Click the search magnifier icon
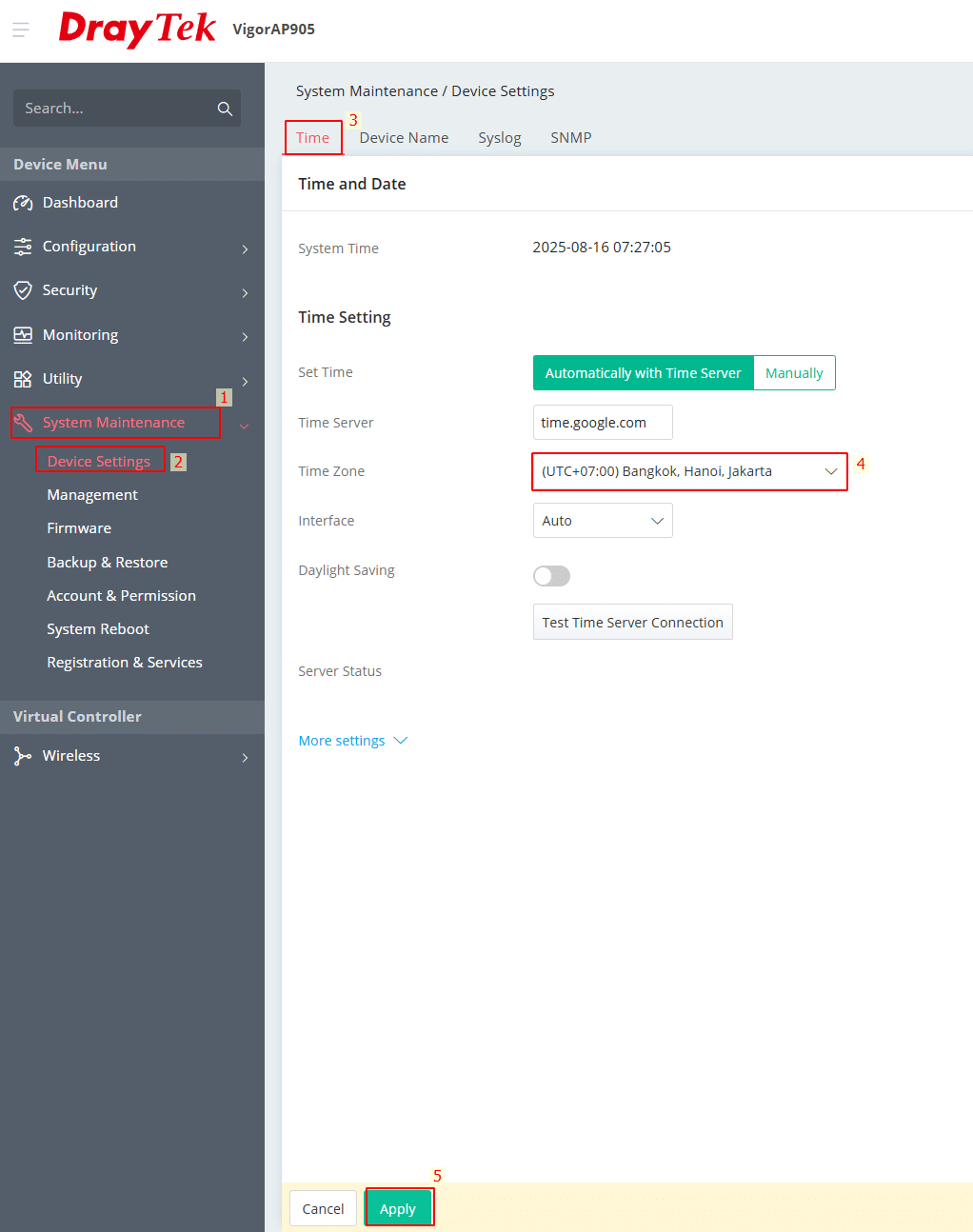Viewport: 973px width, 1232px height. pos(225,109)
